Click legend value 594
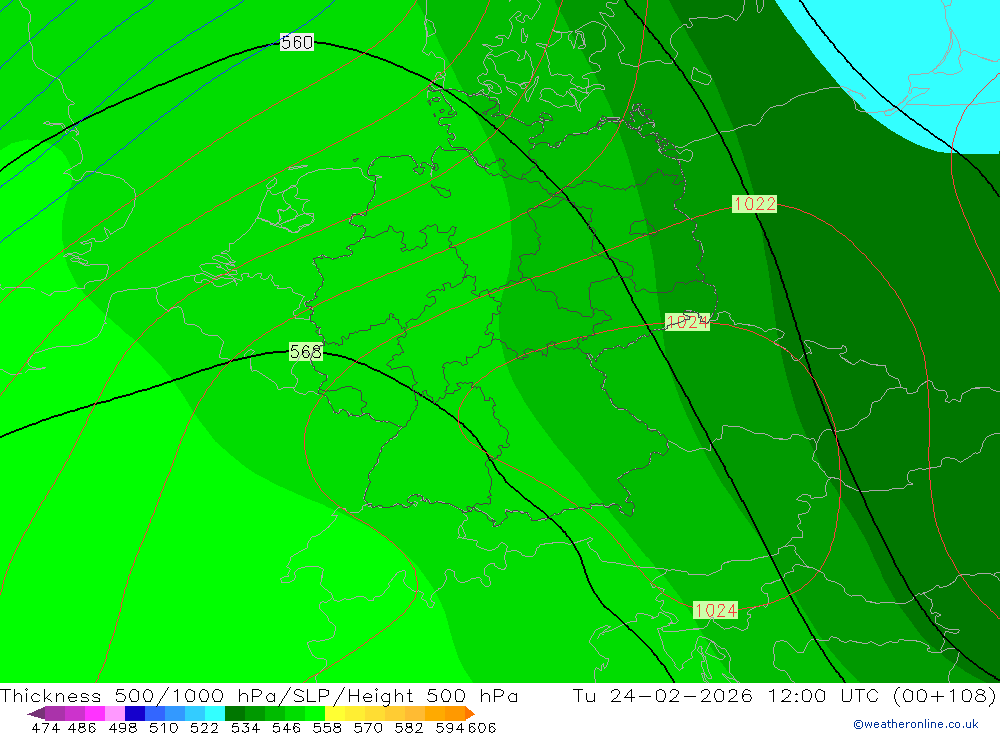 click(449, 727)
